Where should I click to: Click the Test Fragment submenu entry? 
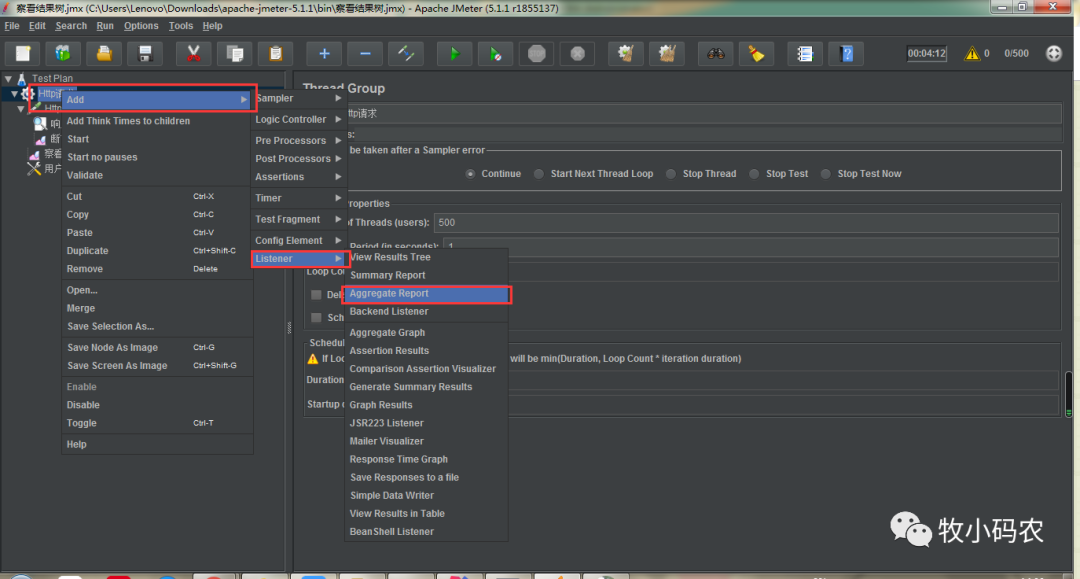coord(299,219)
